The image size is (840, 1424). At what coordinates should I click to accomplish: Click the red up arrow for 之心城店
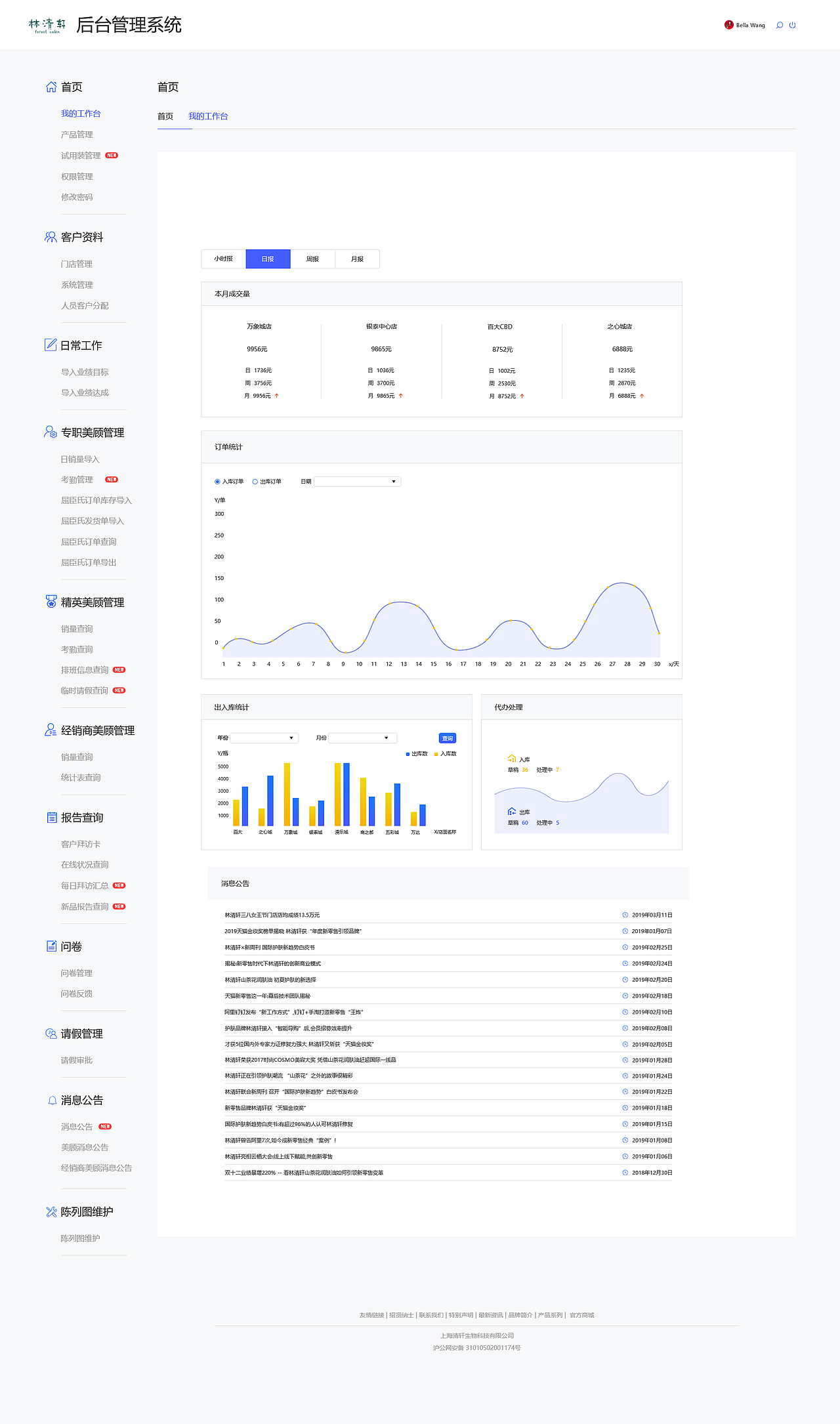[x=642, y=396]
